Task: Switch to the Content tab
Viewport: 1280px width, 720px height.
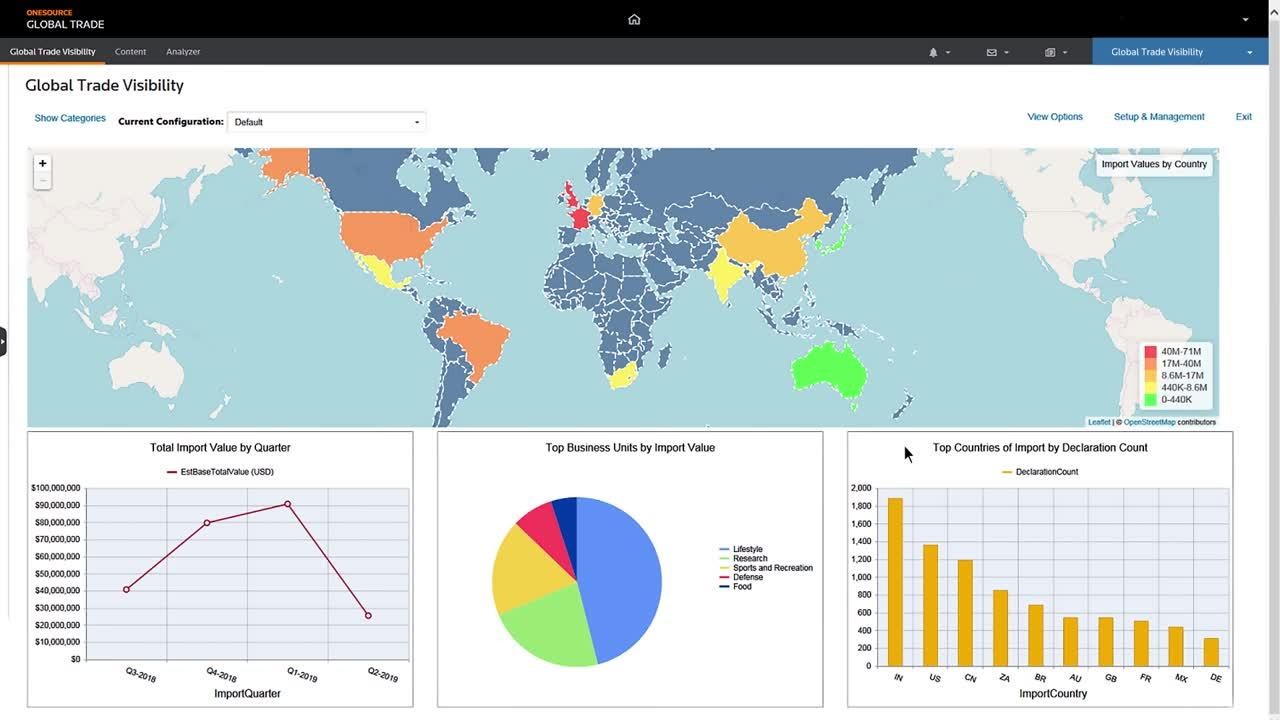Action: click(130, 52)
